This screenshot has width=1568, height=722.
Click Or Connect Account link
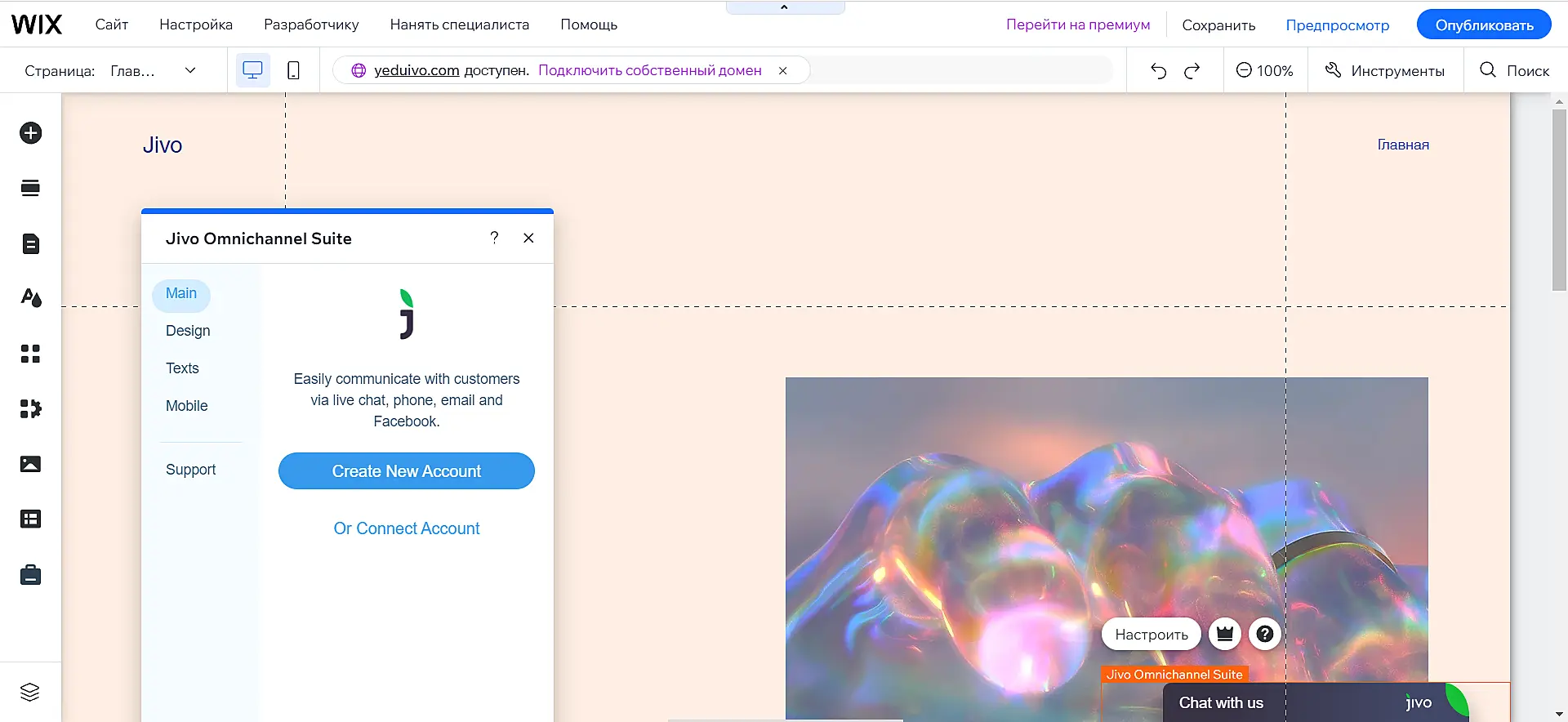[406, 528]
